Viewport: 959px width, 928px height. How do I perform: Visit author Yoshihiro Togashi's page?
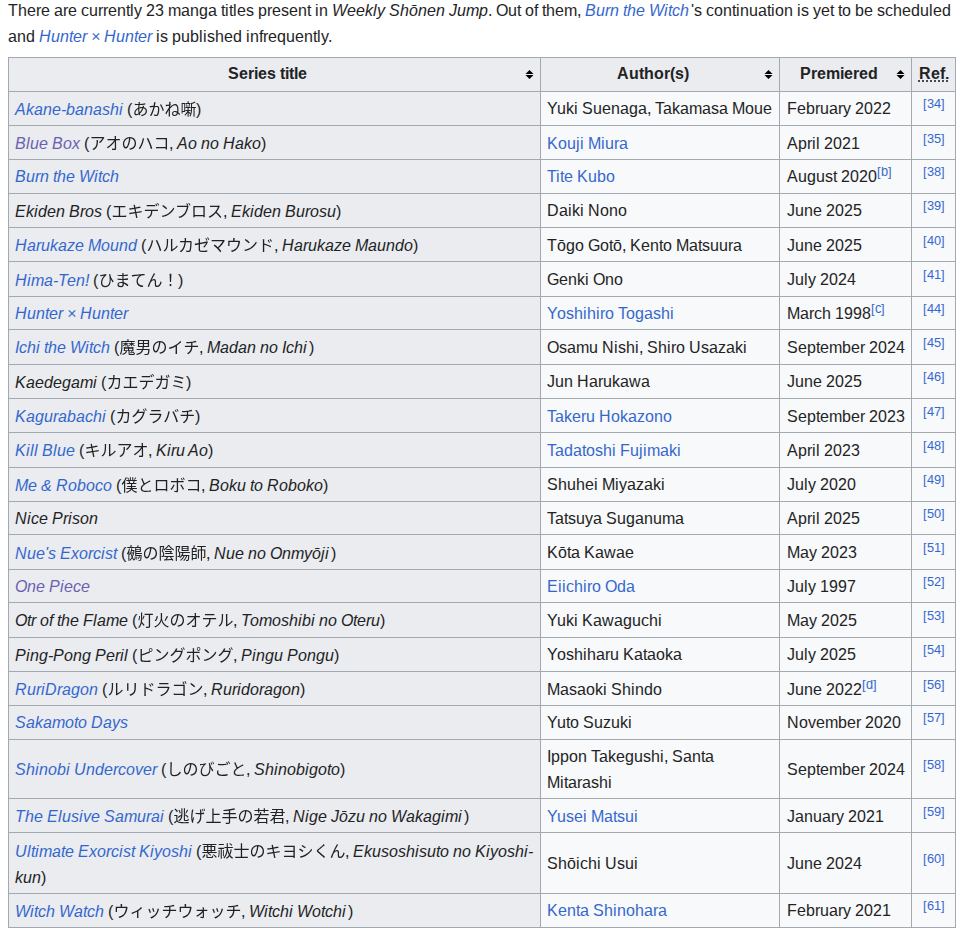[x=610, y=314]
